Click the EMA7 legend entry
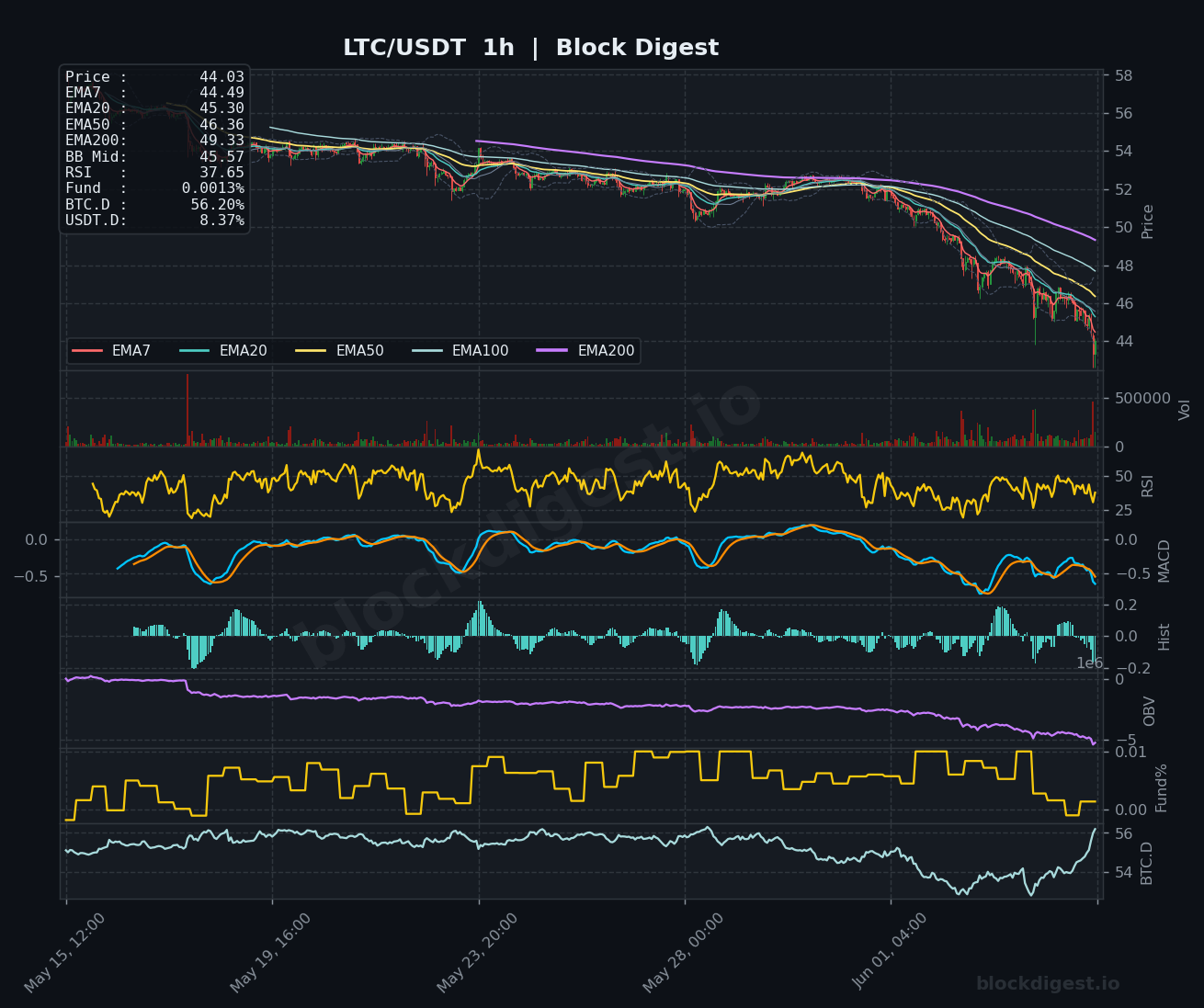Screen dimensions: 1204x1008 click(111, 351)
